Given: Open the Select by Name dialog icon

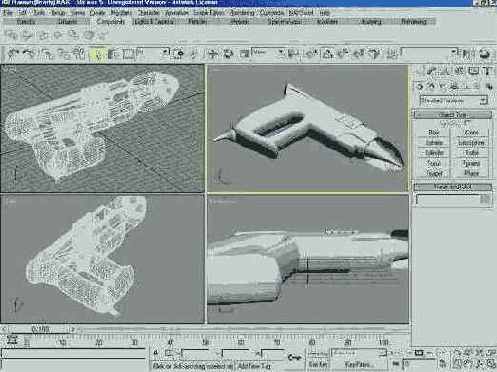Looking at the screenshot, I should [x=113, y=54].
